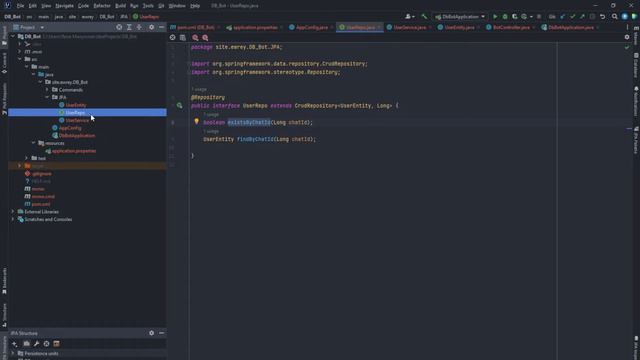Open JPA Structure panel gear settings
Viewport: 640px width, 360px height.
(x=151, y=333)
